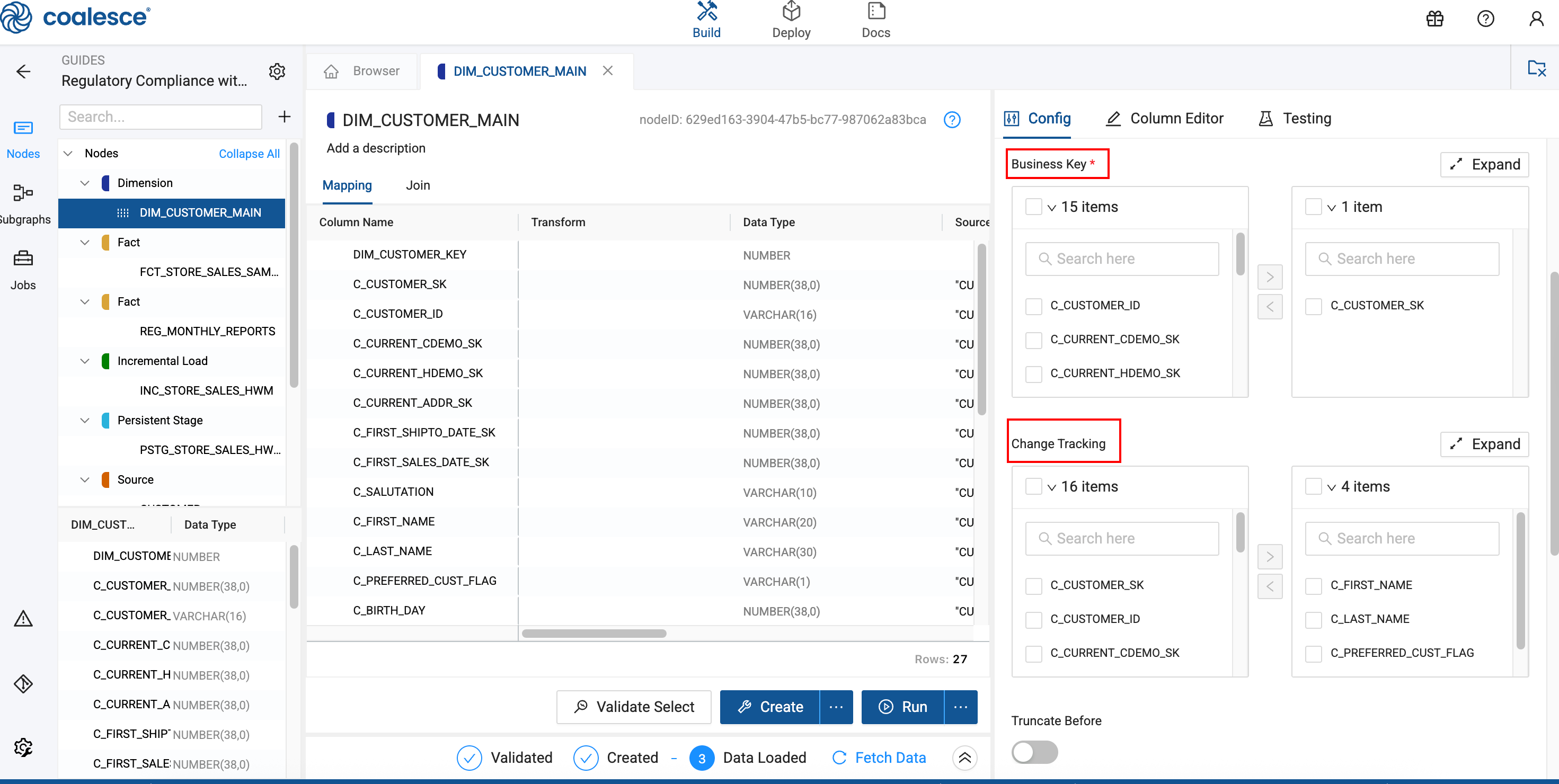Focus the nodes Search field
The image size is (1559, 784).
pos(161,117)
